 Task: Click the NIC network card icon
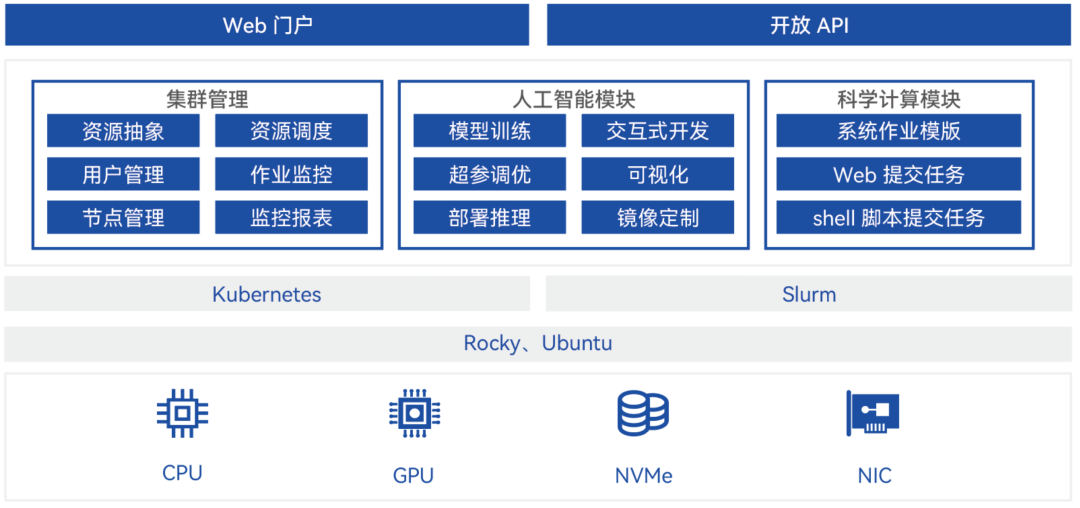pos(873,413)
